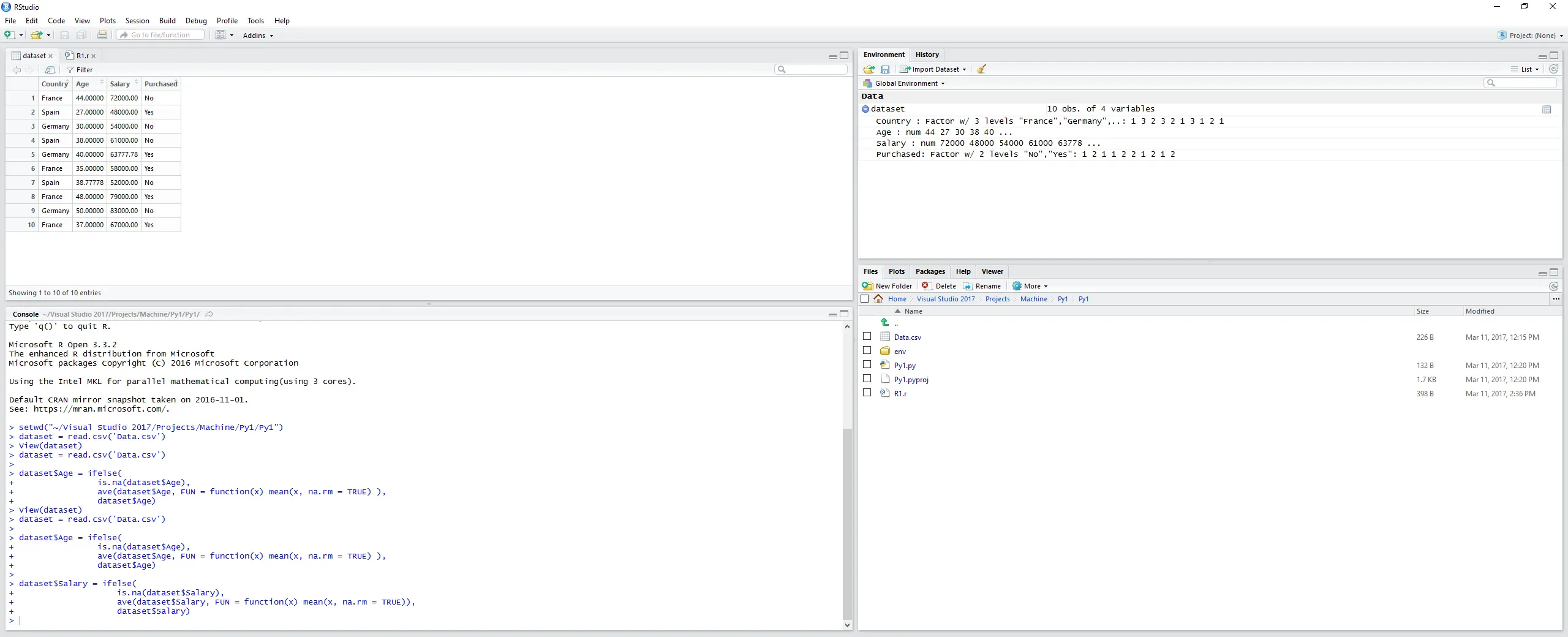This screenshot has height=637, width=1568.
Task: Select the Py1.pyproj file checkbox
Action: (867, 379)
